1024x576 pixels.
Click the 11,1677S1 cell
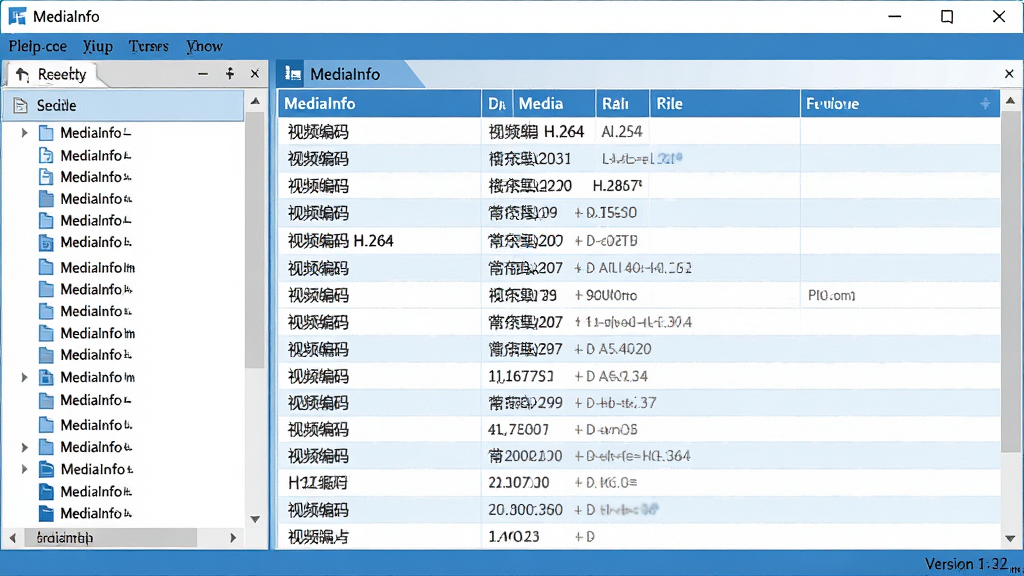pos(521,376)
